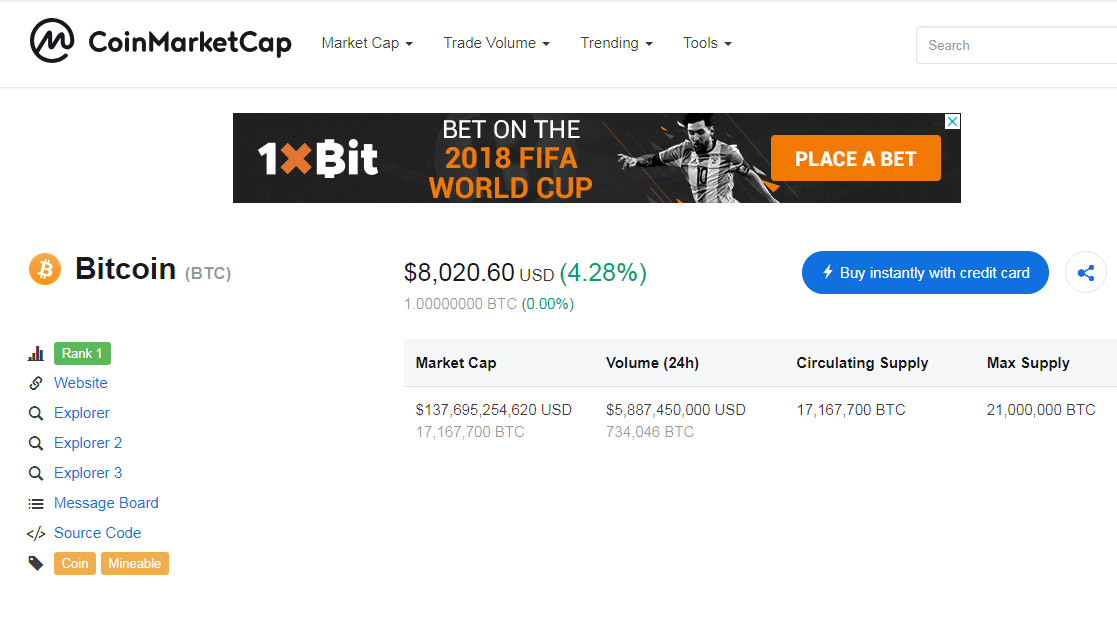Focus the Search input field
The height and width of the screenshot is (636, 1117).
1016,45
